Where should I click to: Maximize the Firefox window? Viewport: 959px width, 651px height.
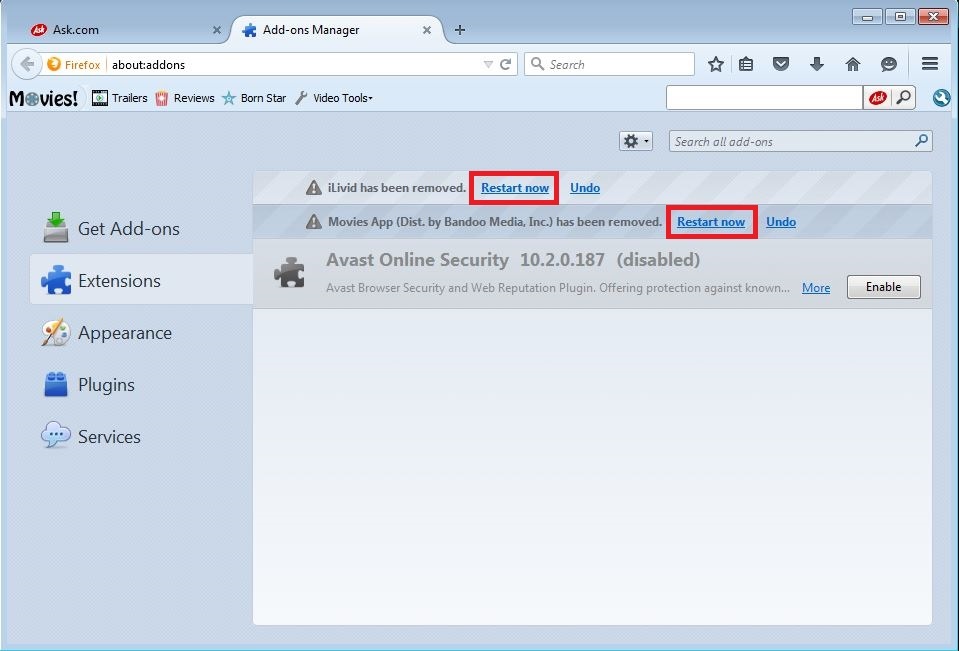900,17
